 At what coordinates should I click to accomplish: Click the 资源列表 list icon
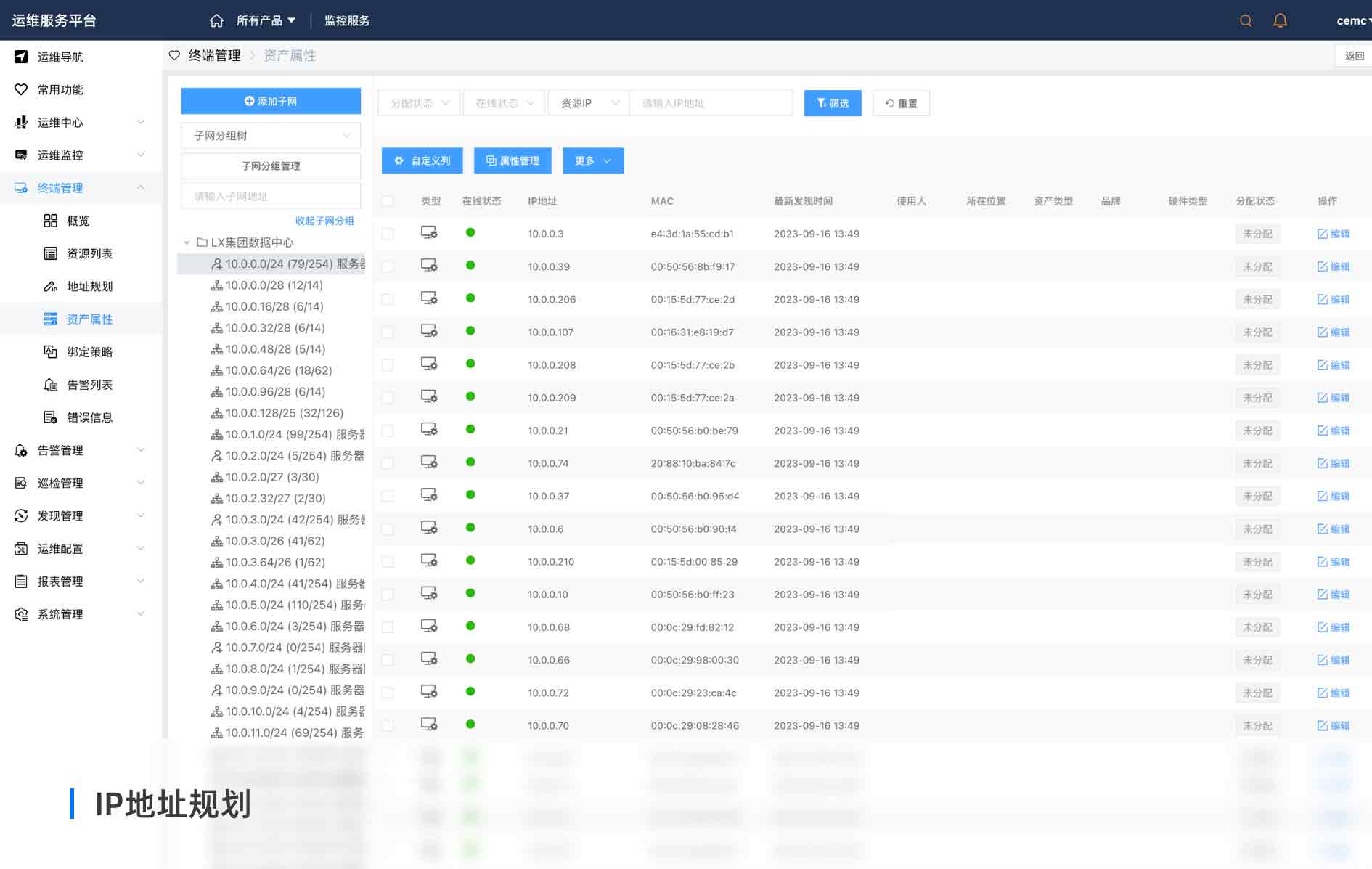(x=50, y=253)
